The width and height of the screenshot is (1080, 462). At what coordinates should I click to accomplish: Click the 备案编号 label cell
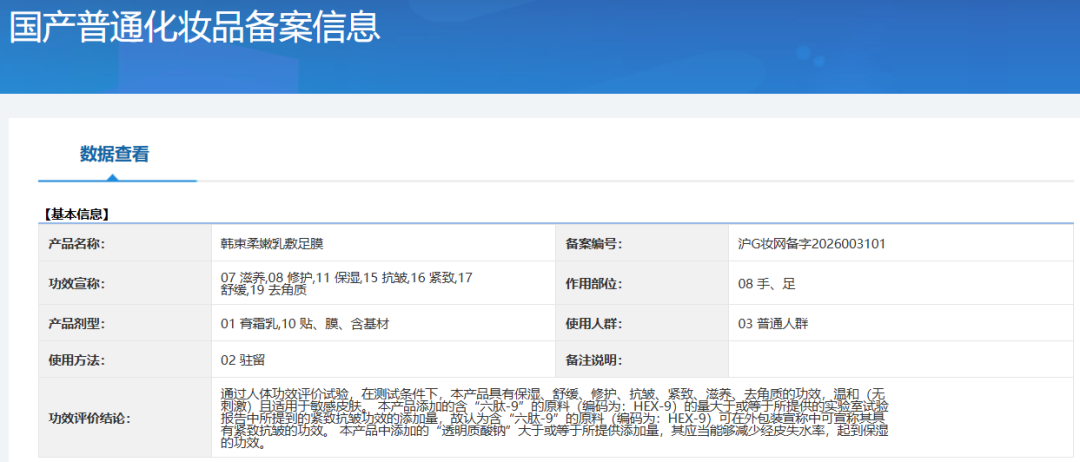click(x=593, y=244)
